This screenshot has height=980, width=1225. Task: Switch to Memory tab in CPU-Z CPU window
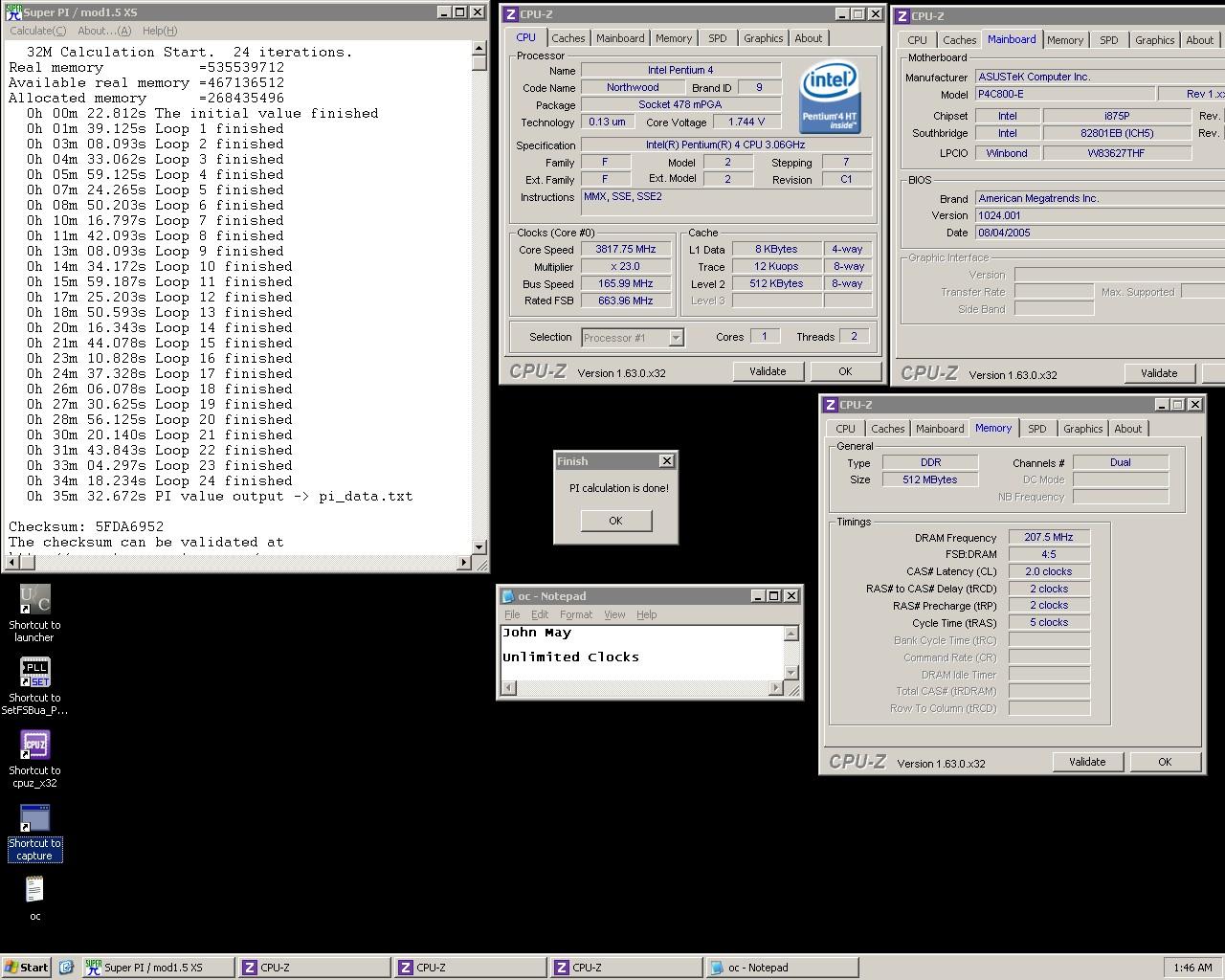click(674, 38)
